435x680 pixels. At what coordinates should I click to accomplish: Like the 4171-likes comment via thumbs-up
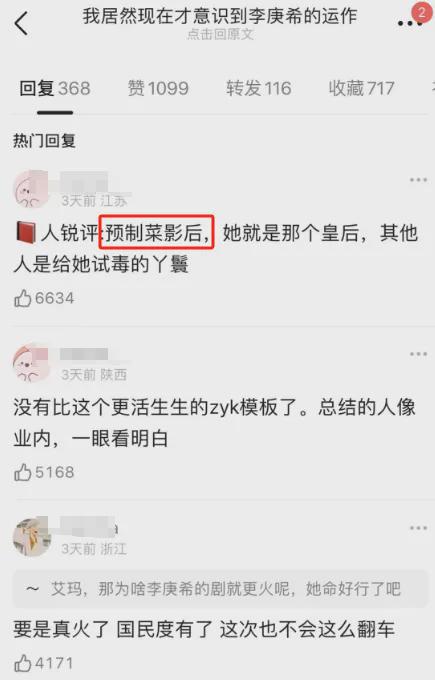(x=22, y=664)
